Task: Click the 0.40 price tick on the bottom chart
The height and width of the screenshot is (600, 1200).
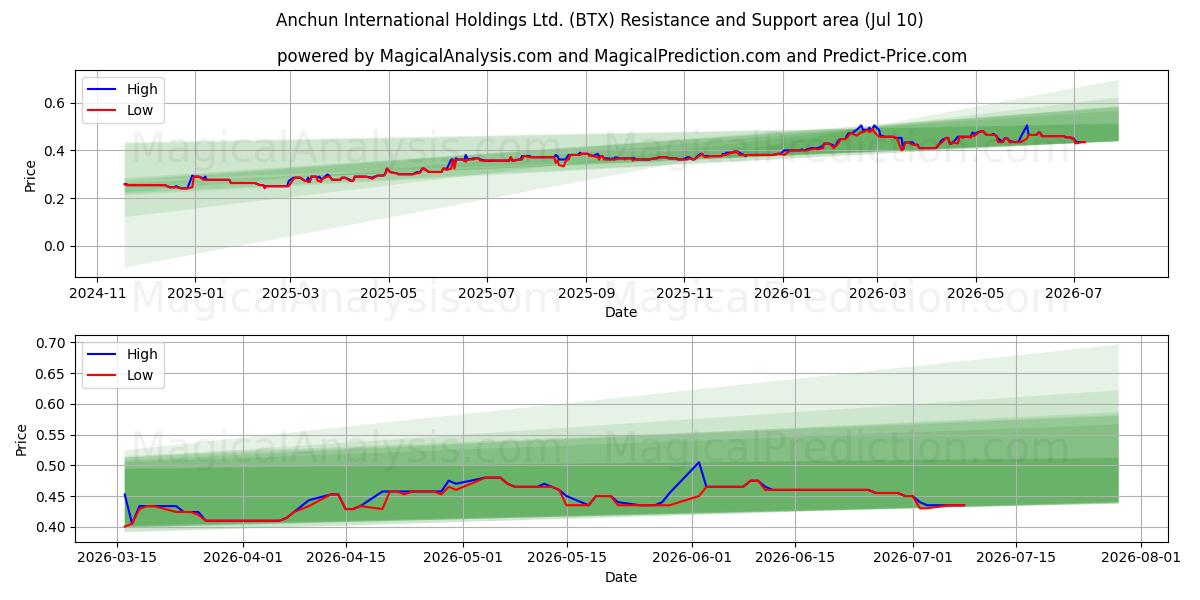Action: tap(52, 528)
